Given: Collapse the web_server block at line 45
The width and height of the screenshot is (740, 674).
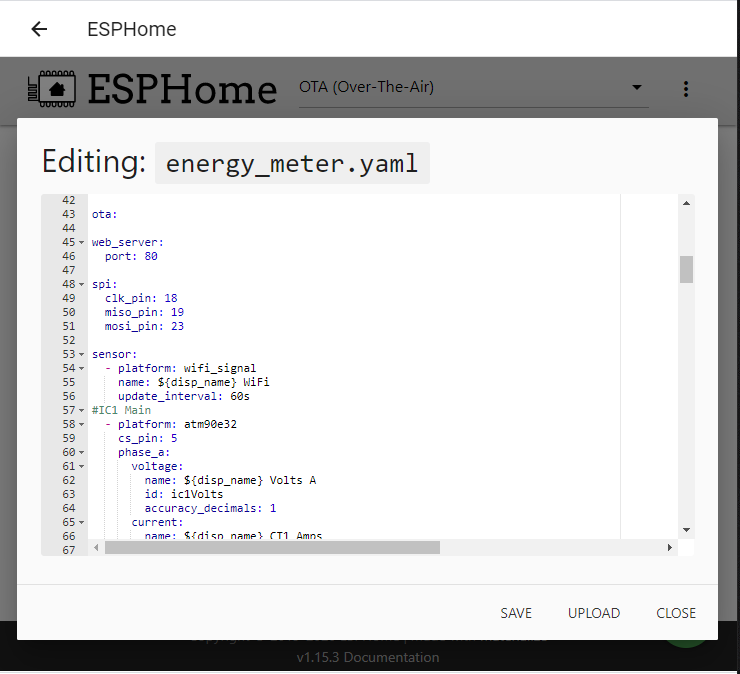Looking at the screenshot, I should point(81,243).
